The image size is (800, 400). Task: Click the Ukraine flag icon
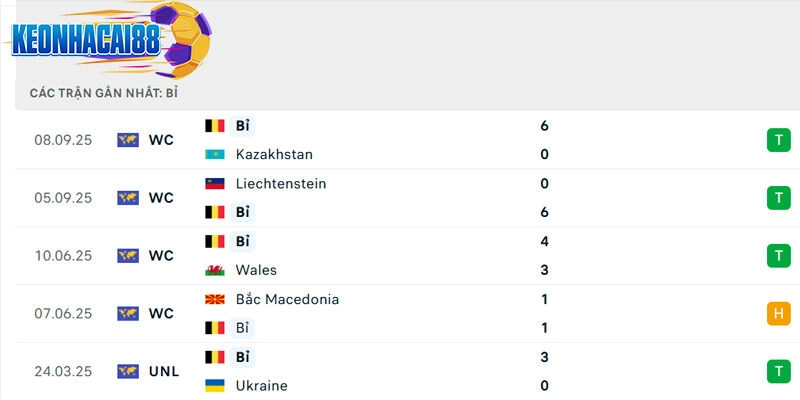214,386
